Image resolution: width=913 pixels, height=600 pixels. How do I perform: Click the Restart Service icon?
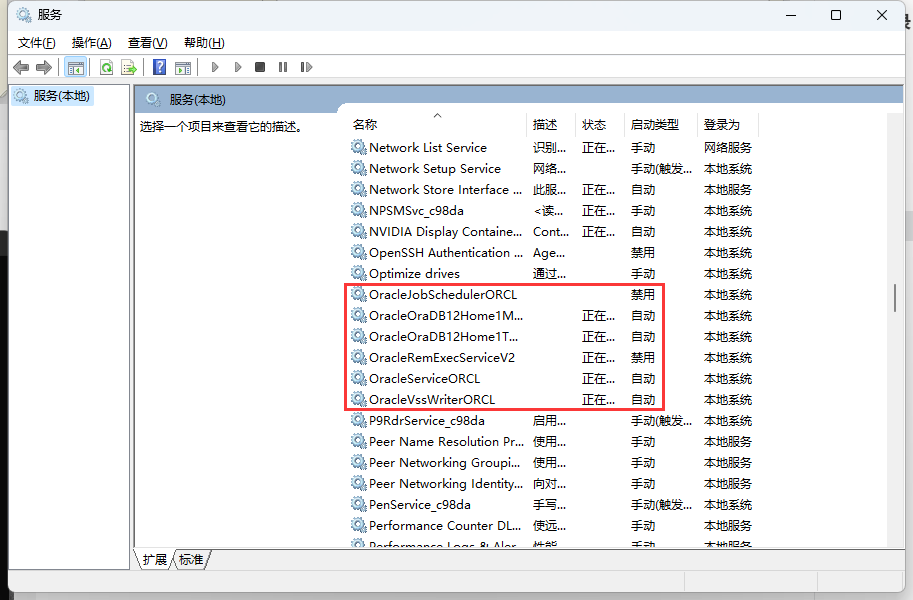pyautogui.click(x=306, y=67)
